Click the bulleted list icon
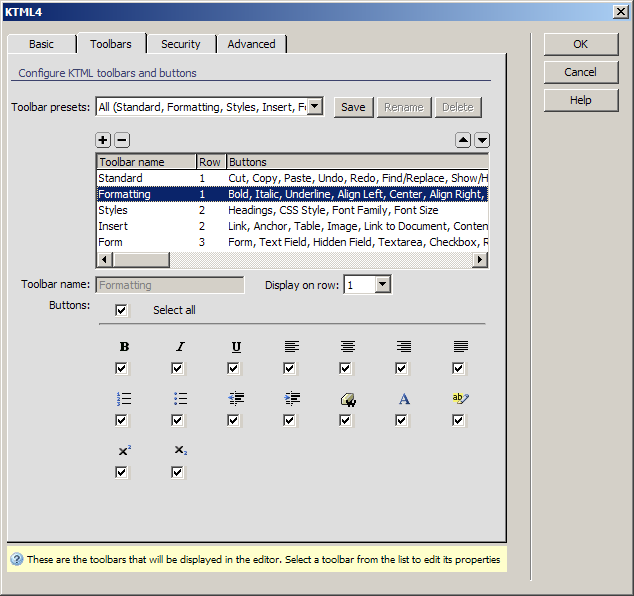This screenshot has height=596, width=634. coord(180,399)
